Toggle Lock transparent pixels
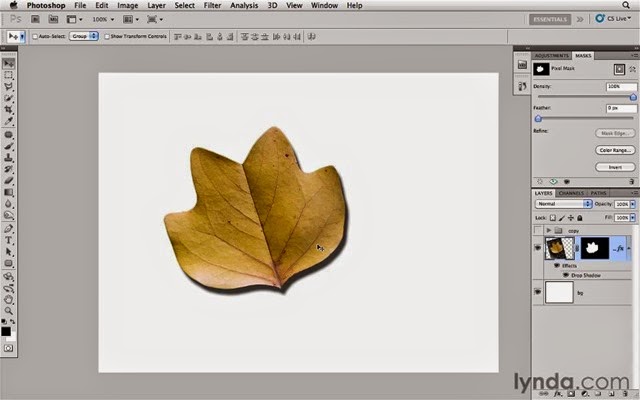This screenshot has height=400, width=640. [552, 218]
